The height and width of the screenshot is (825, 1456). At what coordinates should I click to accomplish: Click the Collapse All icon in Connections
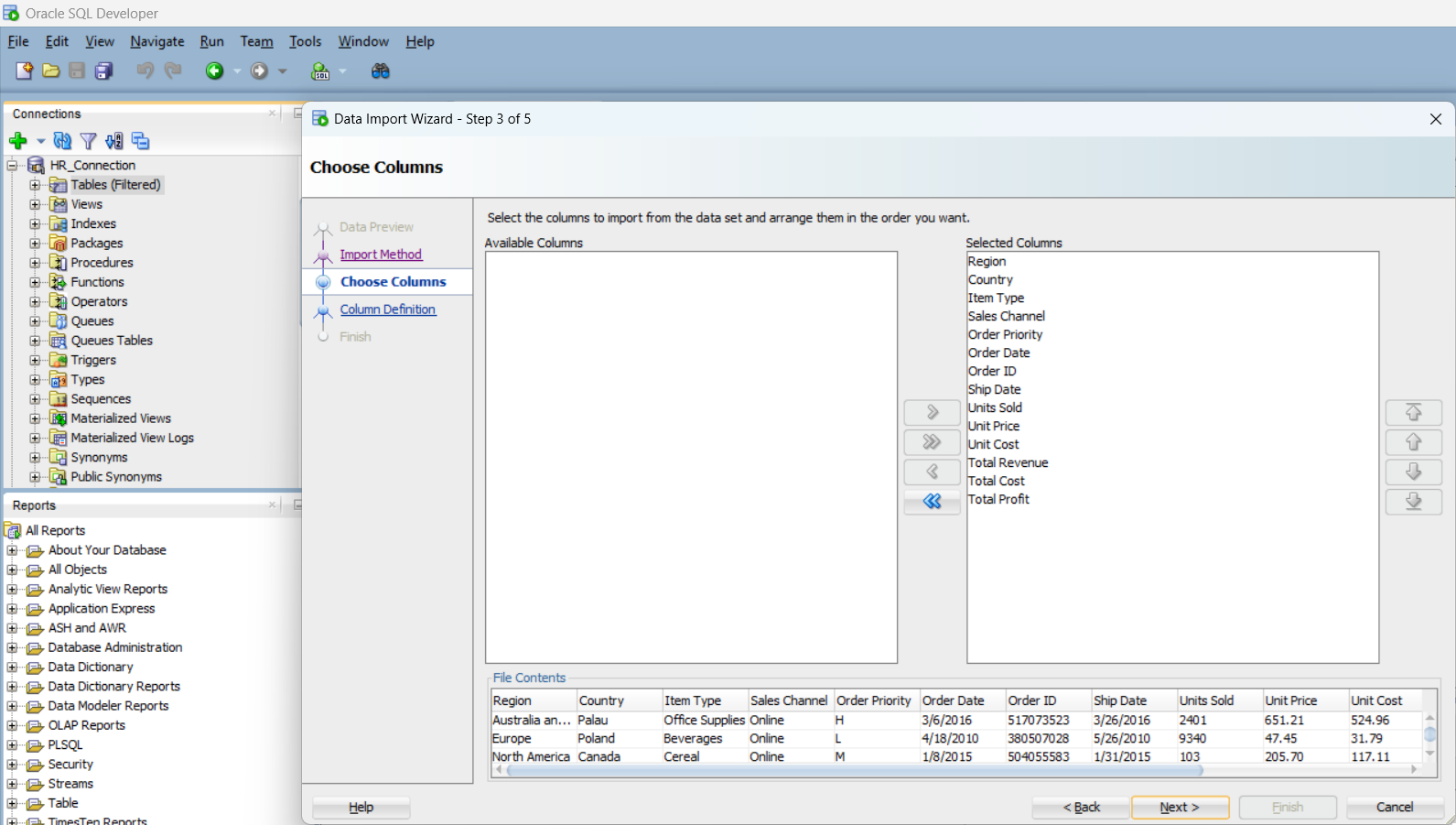[x=140, y=141]
